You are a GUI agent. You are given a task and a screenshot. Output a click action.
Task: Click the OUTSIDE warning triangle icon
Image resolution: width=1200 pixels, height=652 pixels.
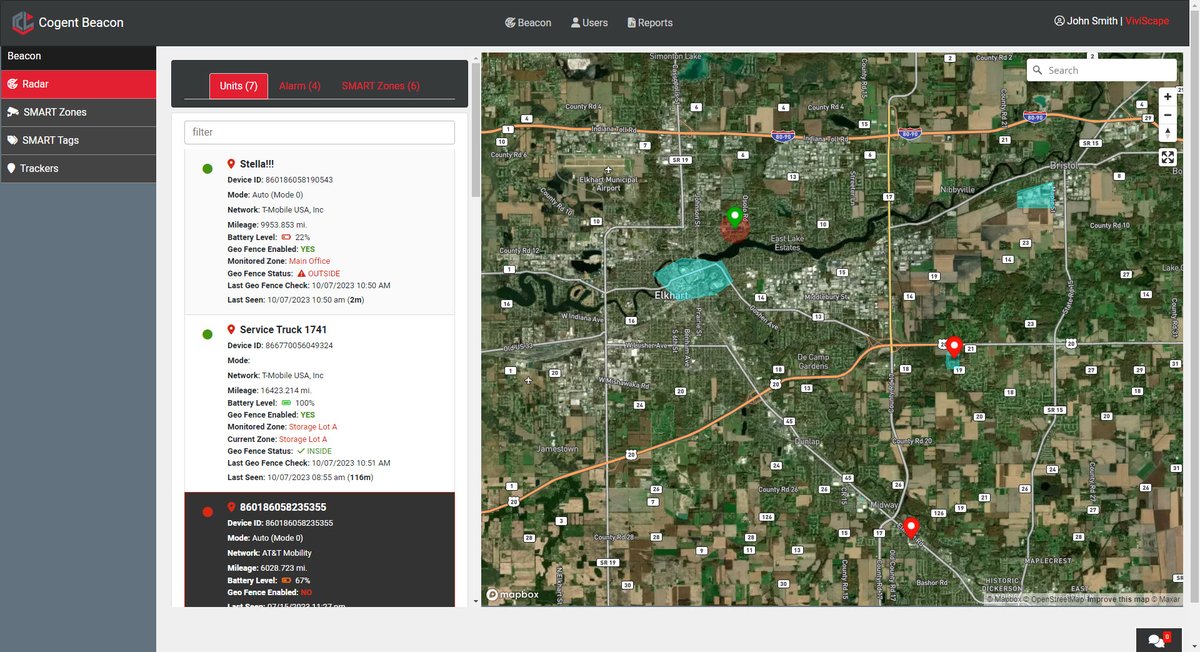(x=301, y=273)
